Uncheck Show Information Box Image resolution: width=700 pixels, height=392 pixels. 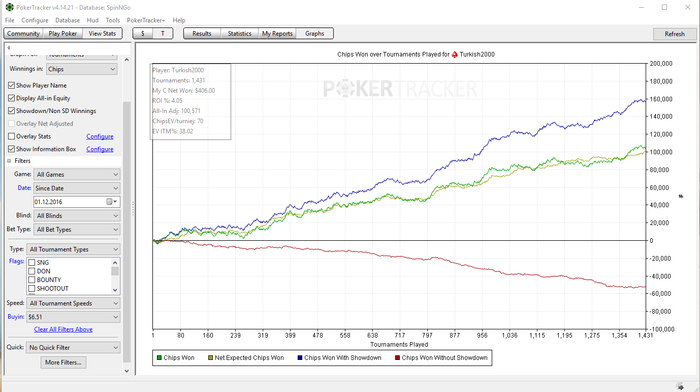pyautogui.click(x=12, y=149)
